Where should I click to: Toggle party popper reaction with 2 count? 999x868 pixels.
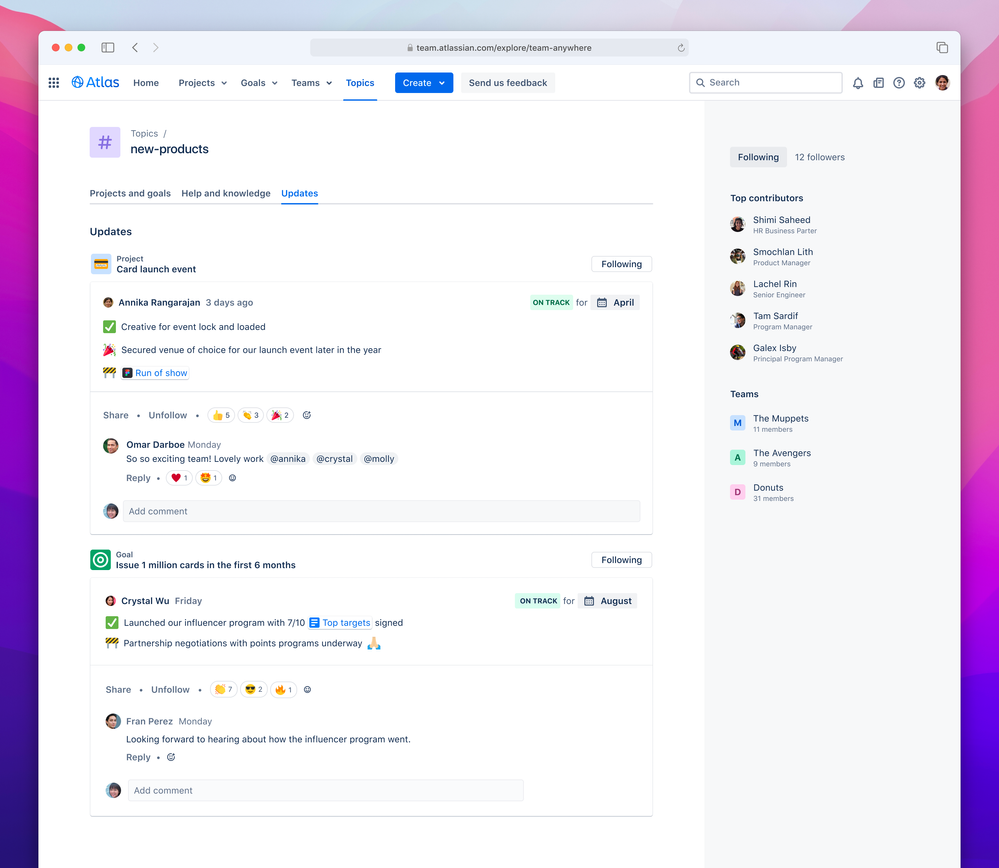(x=280, y=416)
